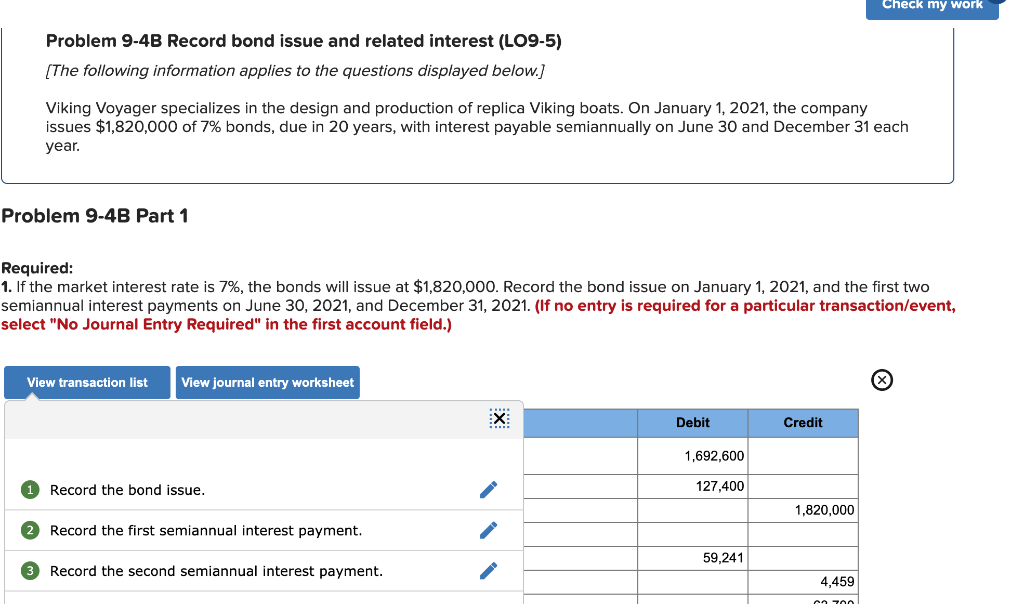Edit the second semiannual interest payment entry
This screenshot has width=1024, height=604.
pyautogui.click(x=488, y=570)
